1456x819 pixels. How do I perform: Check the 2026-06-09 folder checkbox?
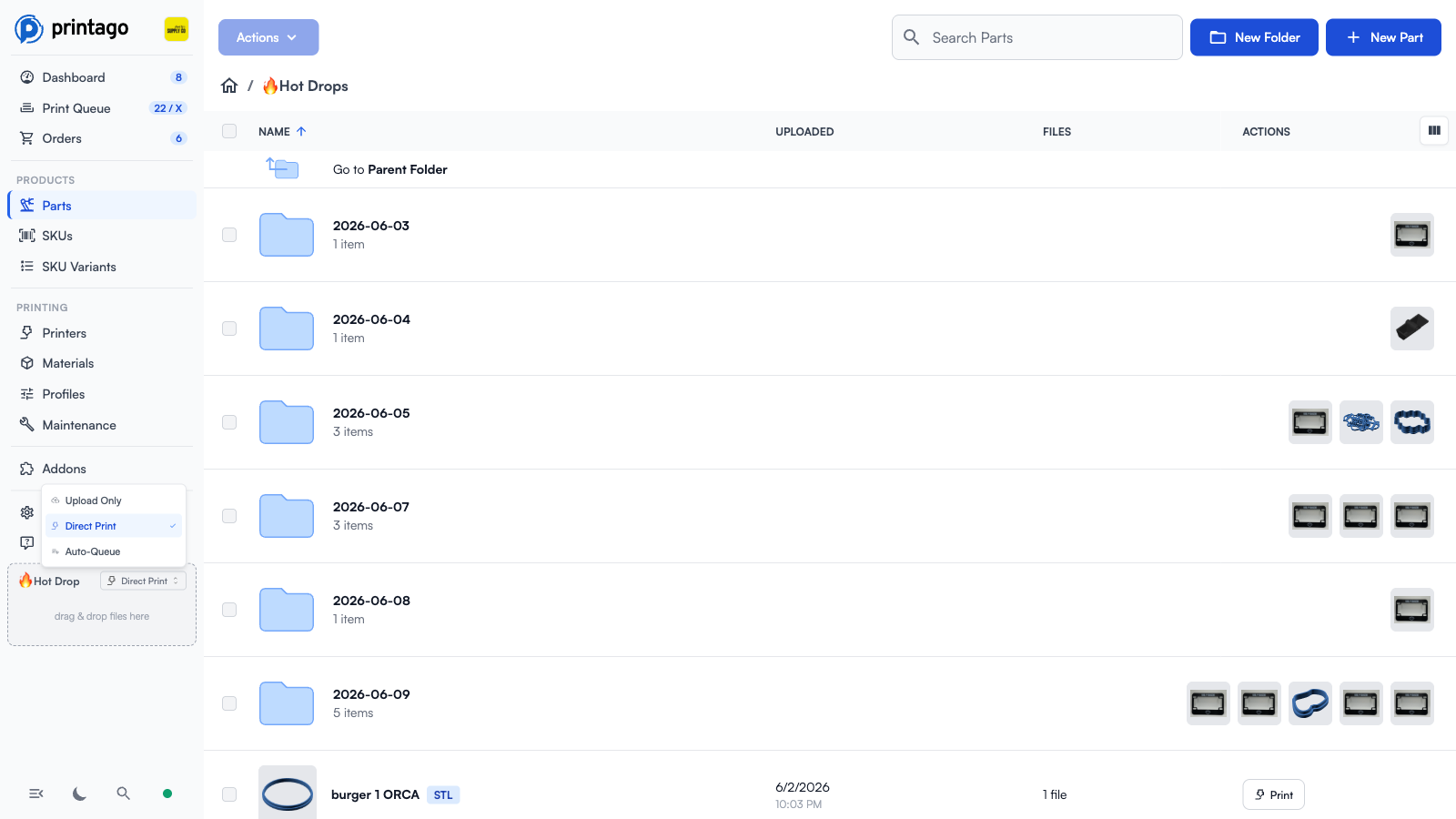click(229, 703)
